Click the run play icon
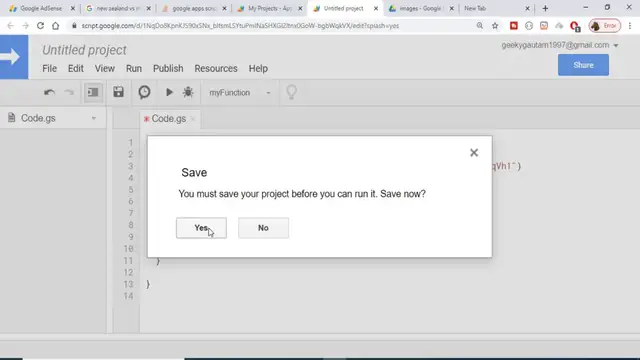The height and width of the screenshot is (360, 640). click(x=169, y=92)
